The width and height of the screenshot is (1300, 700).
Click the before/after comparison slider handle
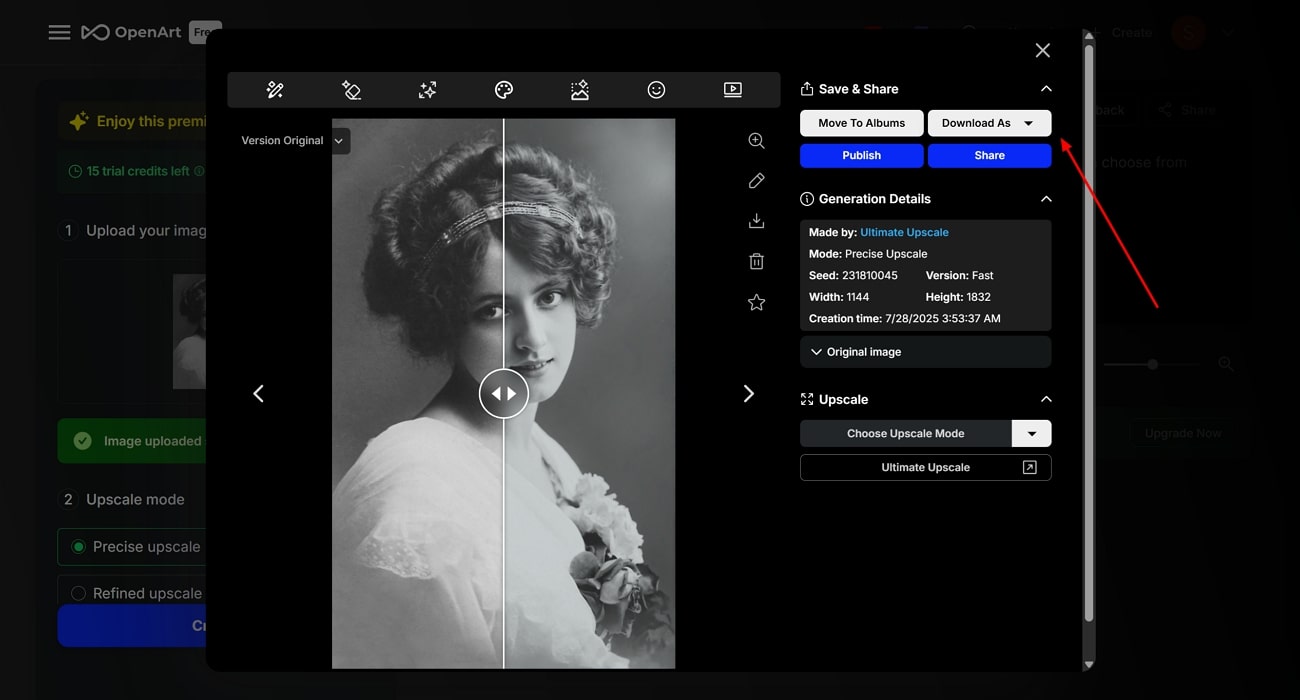click(503, 393)
